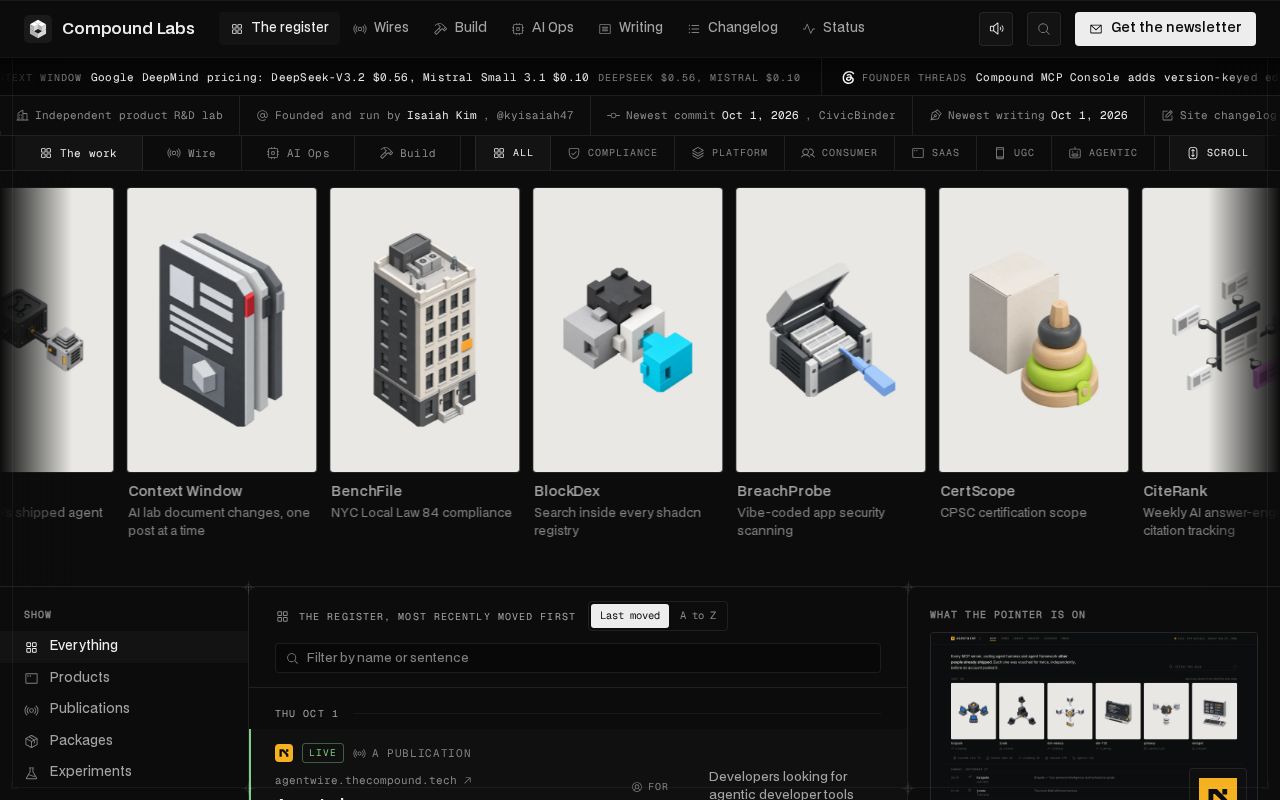Select the Agentic robot filter
Image resolution: width=1280 pixels, height=800 pixels.
click(x=1103, y=153)
